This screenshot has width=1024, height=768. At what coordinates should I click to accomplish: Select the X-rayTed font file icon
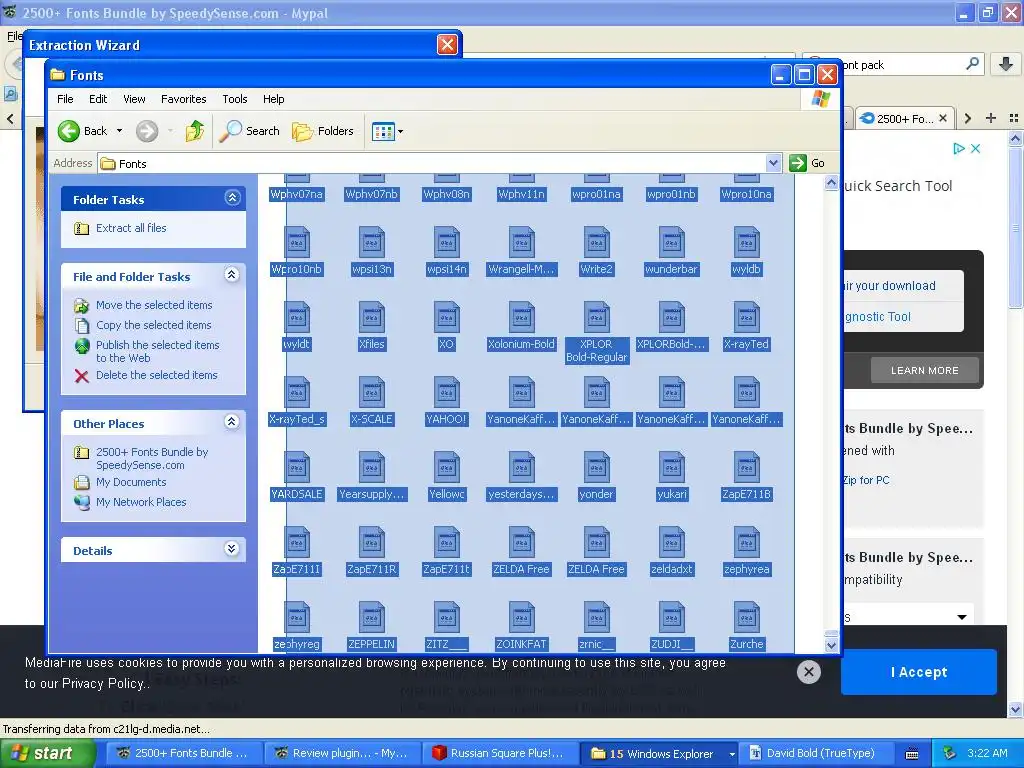(x=746, y=318)
